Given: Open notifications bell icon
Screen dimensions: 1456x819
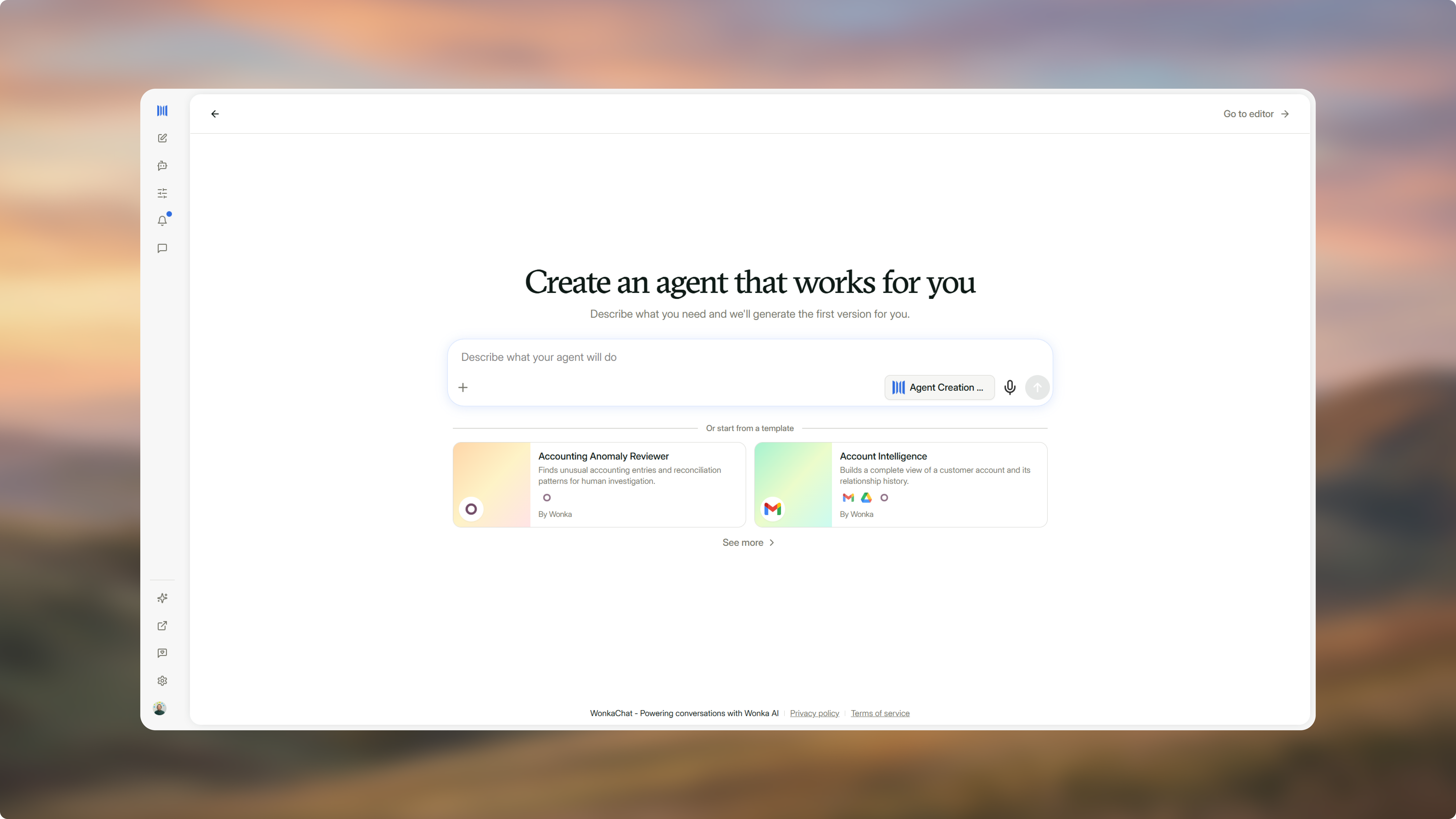Looking at the screenshot, I should click(162, 221).
